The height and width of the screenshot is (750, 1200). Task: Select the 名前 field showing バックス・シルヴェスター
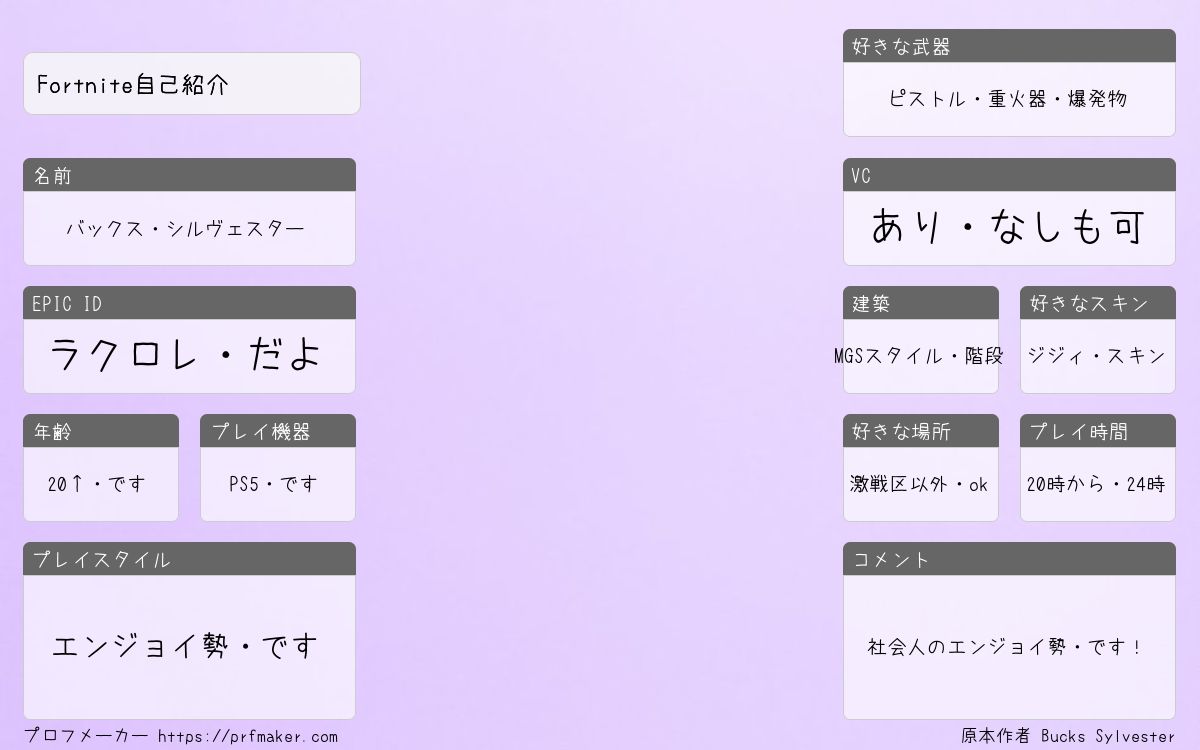tap(186, 229)
